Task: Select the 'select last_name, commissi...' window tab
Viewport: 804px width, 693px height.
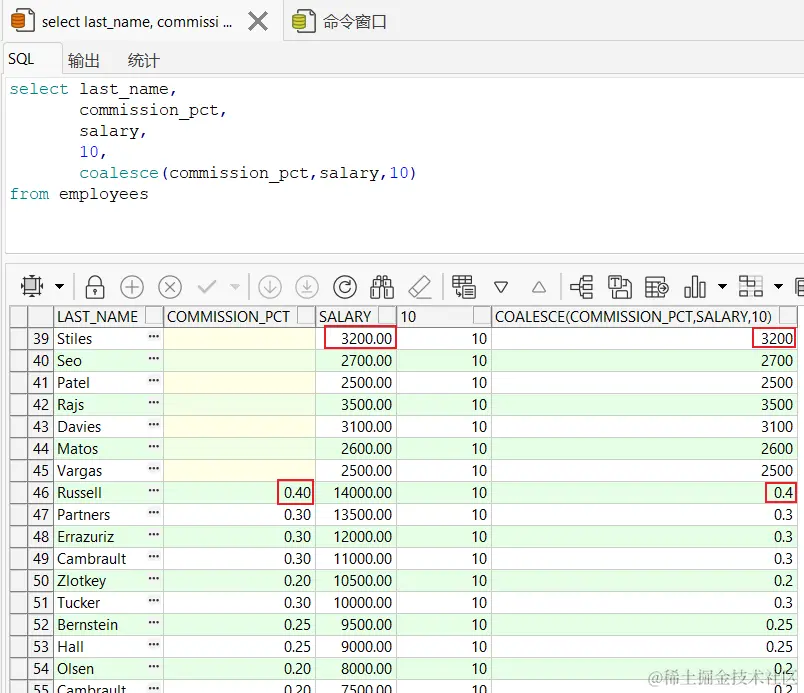Action: [x=137, y=22]
